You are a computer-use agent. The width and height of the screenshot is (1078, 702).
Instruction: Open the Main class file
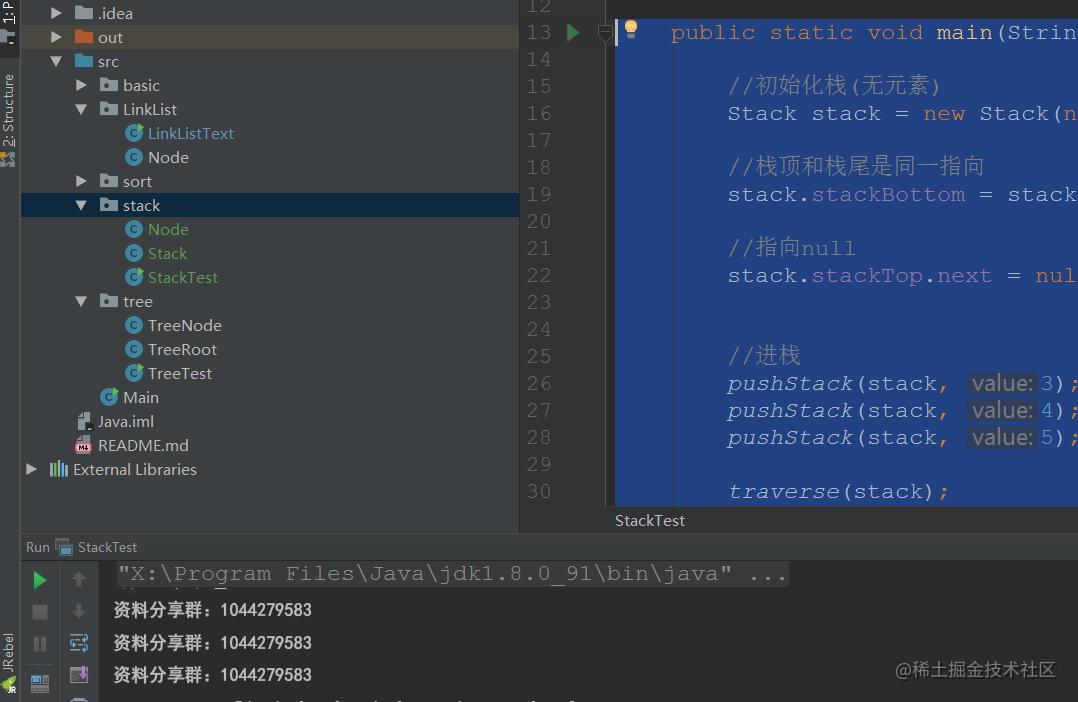(140, 397)
